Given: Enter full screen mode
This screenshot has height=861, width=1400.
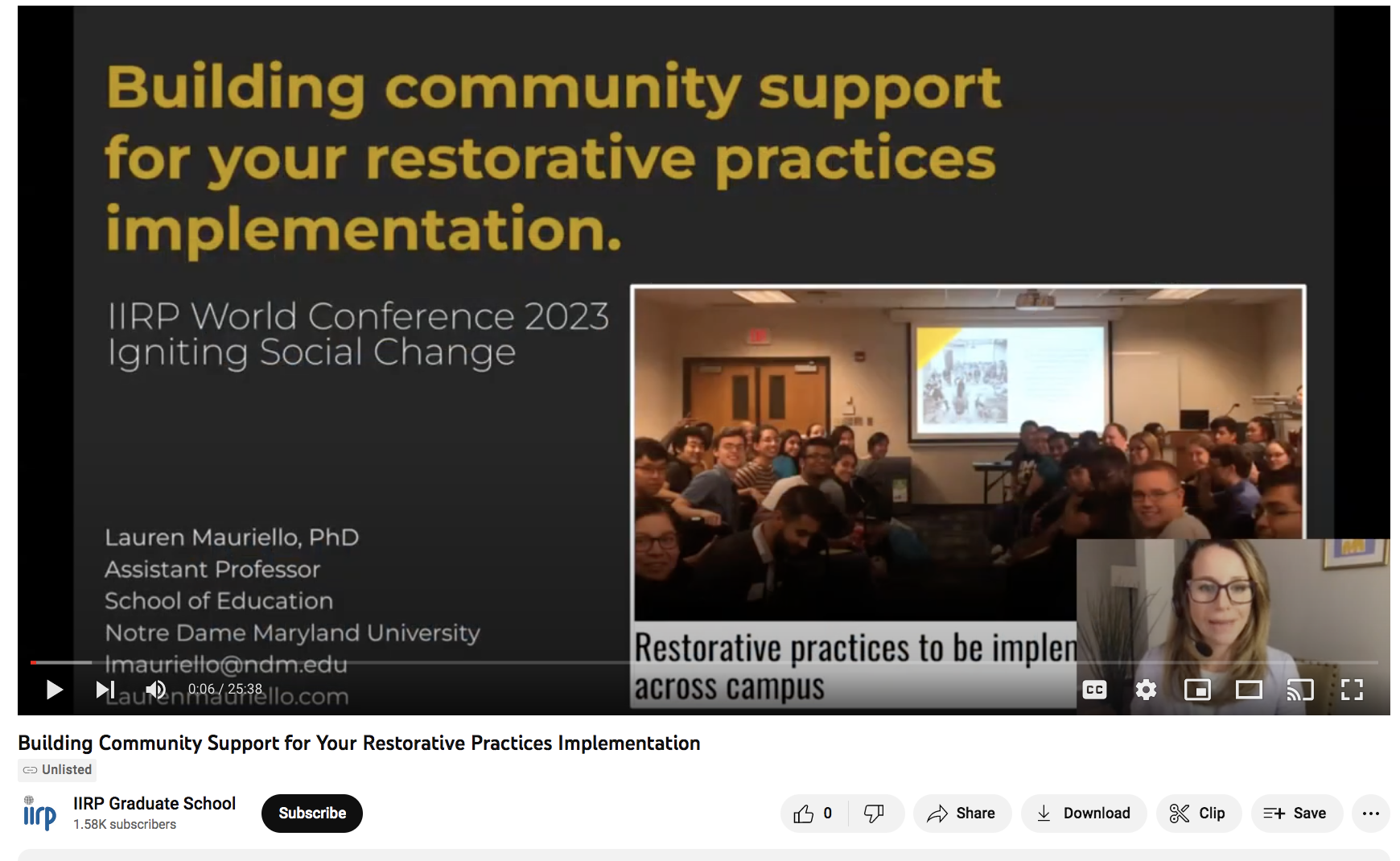Looking at the screenshot, I should coord(1352,690).
